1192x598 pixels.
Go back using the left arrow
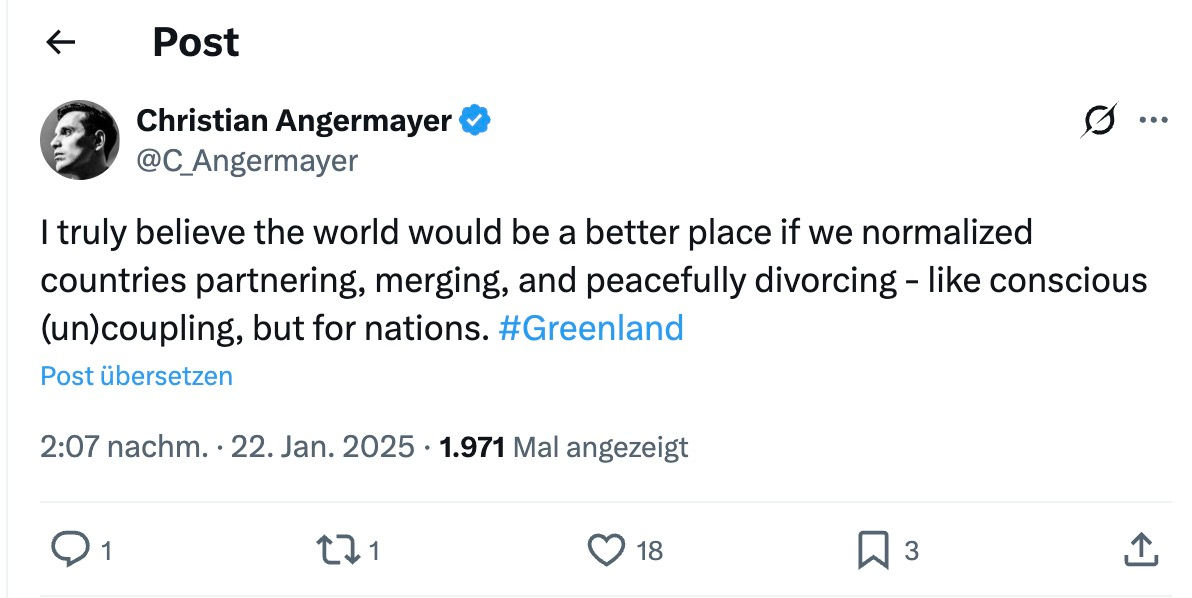(62, 42)
